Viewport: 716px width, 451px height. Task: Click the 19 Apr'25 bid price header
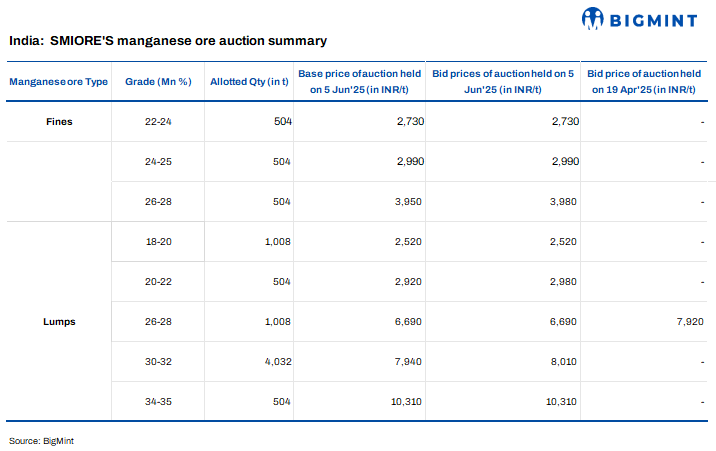coord(644,81)
